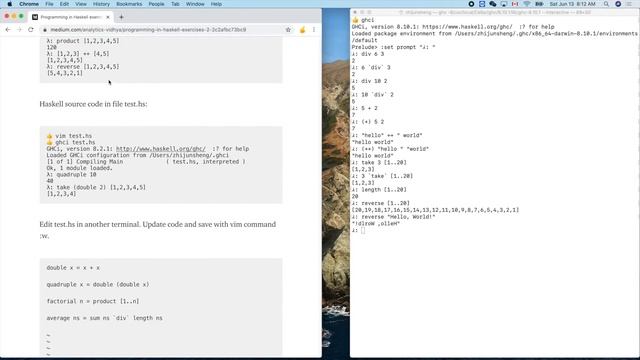This screenshot has height=360, width=640.
Task: Click the 'quadruple x = double (double x)' line
Action: pos(98,284)
